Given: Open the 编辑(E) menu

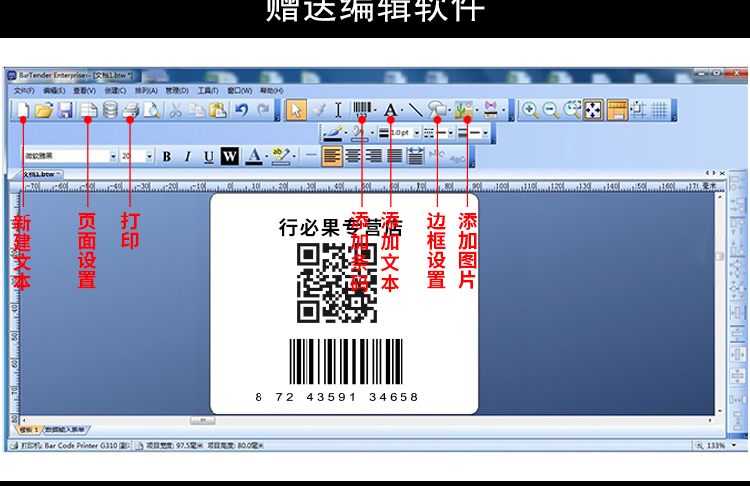Looking at the screenshot, I should [x=54, y=90].
